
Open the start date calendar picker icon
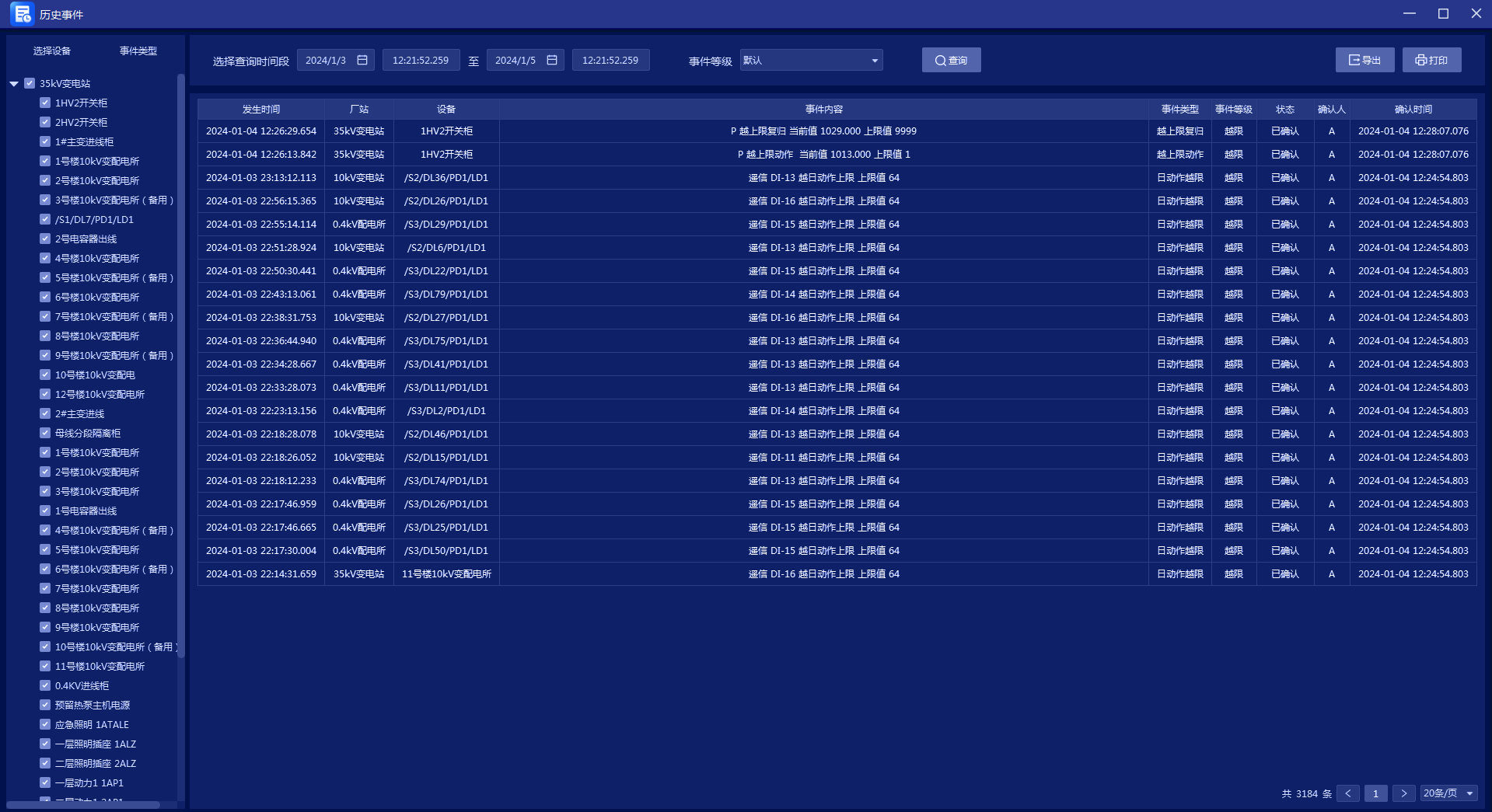tap(362, 60)
